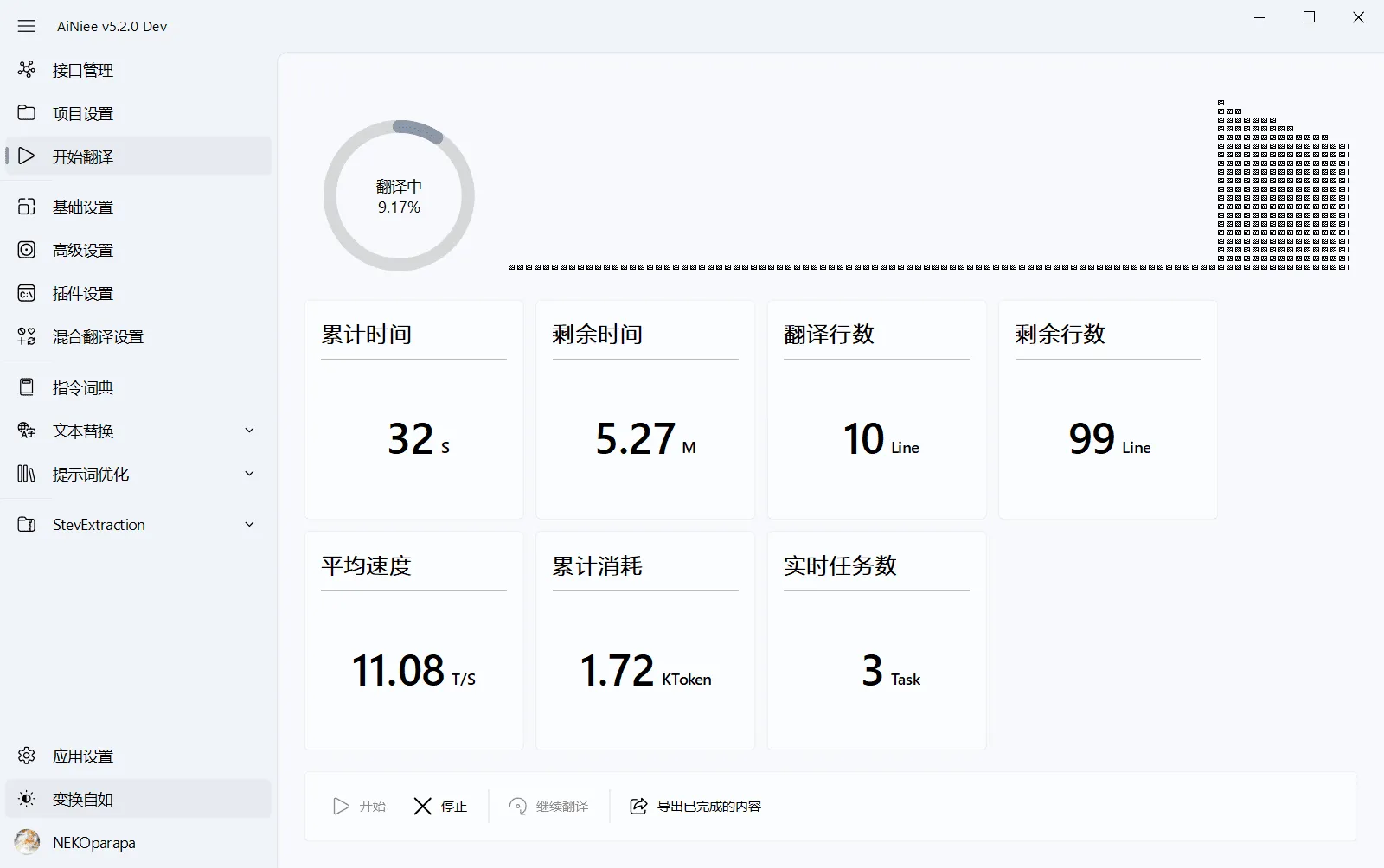This screenshot has width=1384, height=868.
Task: Click the 提示词优化 library icon
Action: point(27,474)
